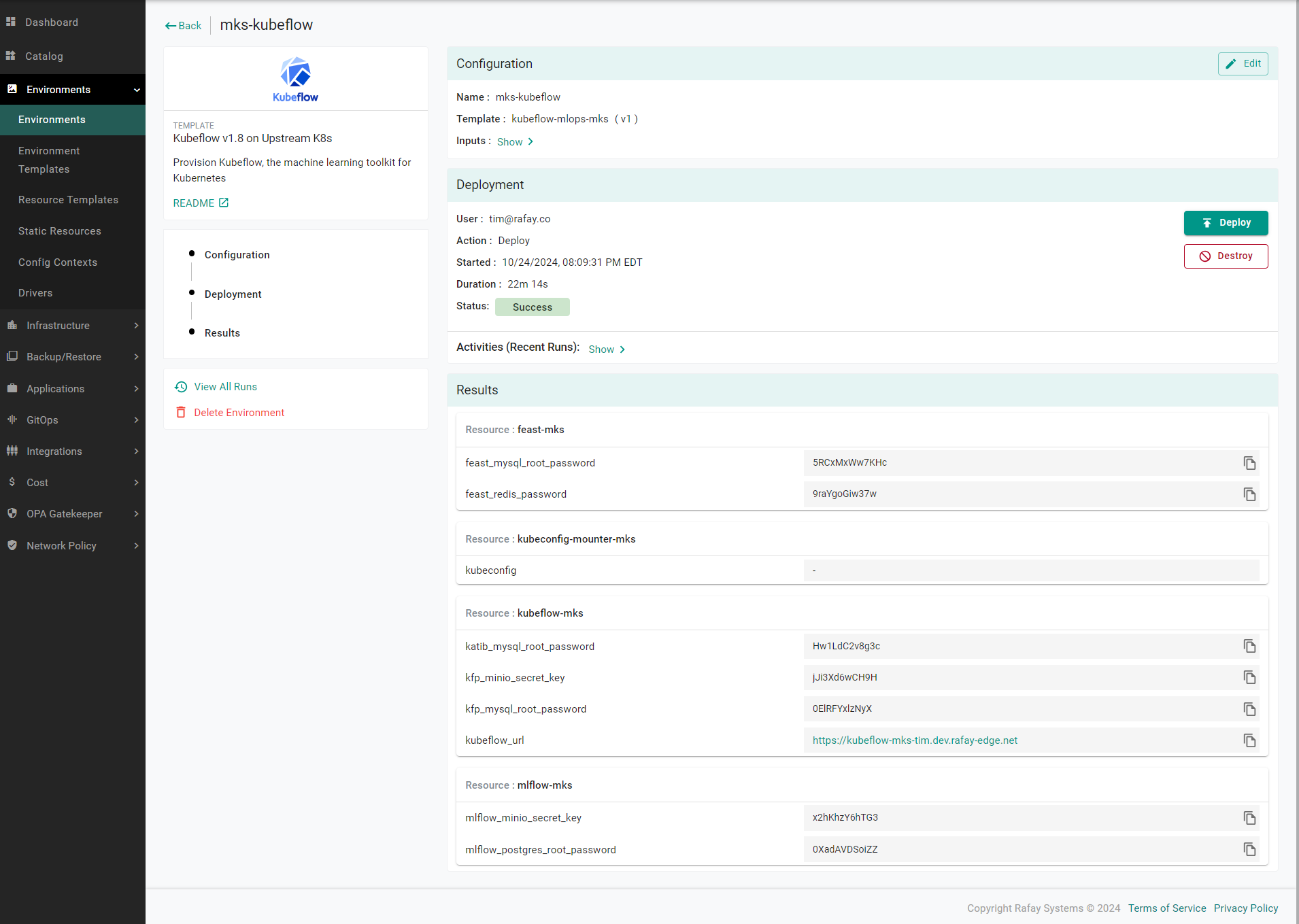
Task: Expand the Applications menu chevron
Action: coord(137,389)
